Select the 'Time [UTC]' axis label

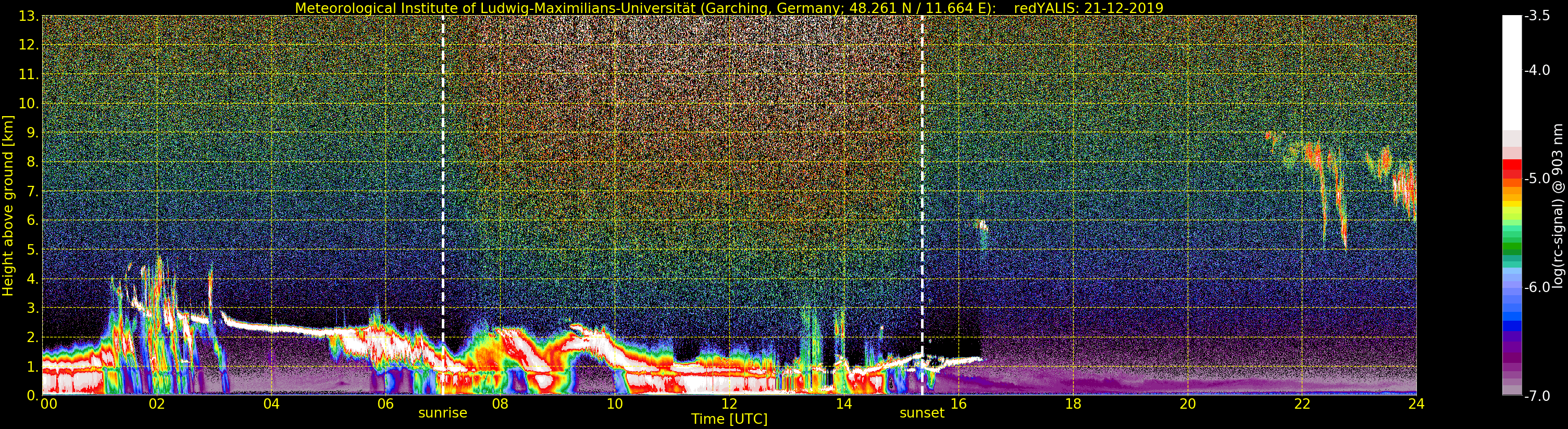tap(729, 419)
